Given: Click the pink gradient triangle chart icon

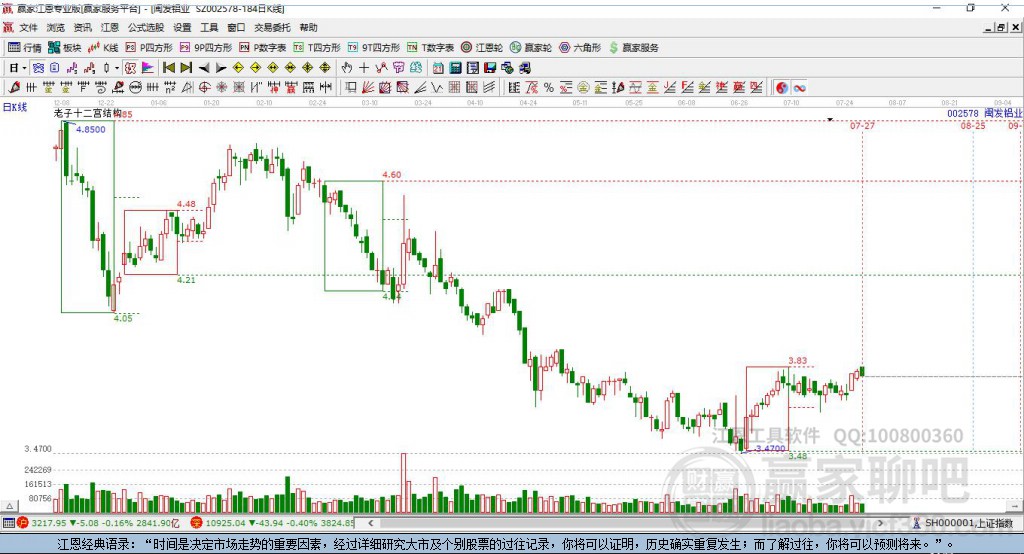Looking at the screenshot, I should (148, 68).
